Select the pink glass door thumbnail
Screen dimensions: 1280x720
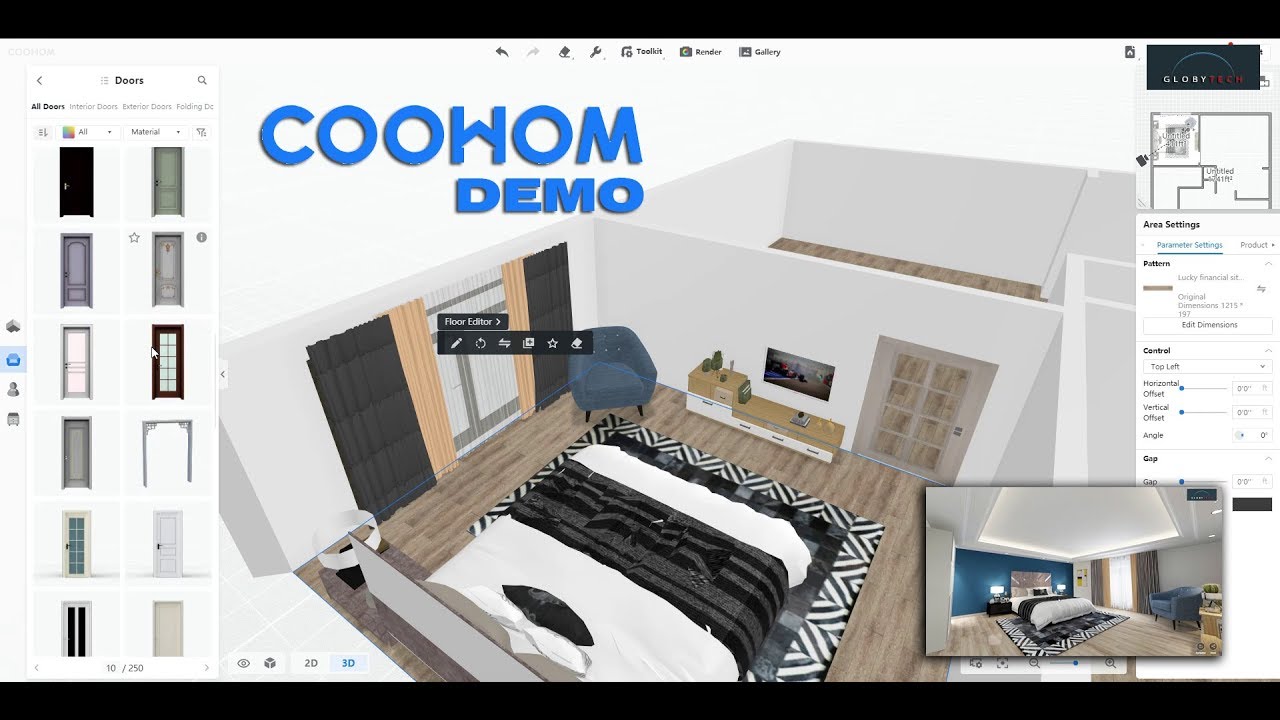[x=76, y=362]
